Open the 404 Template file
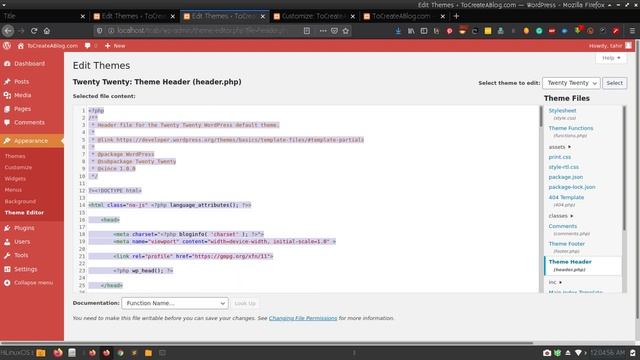The height and width of the screenshot is (360, 640). 566,198
